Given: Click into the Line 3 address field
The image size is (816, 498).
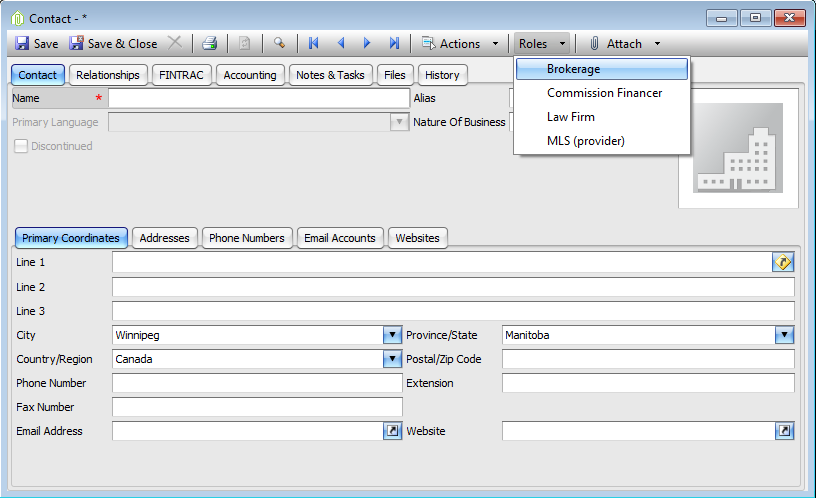Looking at the screenshot, I should (453, 311).
